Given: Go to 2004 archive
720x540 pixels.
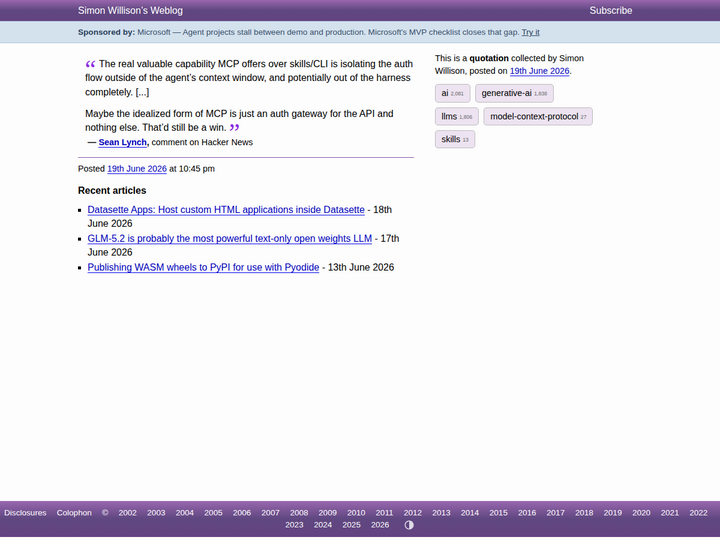Looking at the screenshot, I should coord(184,513).
